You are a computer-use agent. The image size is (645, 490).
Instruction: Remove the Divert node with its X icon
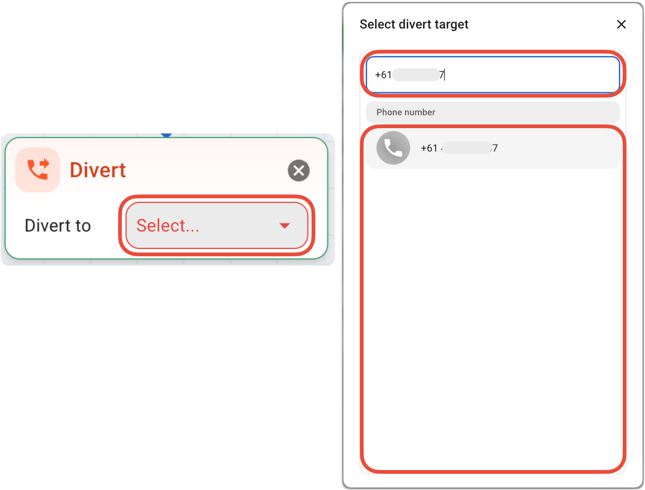click(x=298, y=171)
